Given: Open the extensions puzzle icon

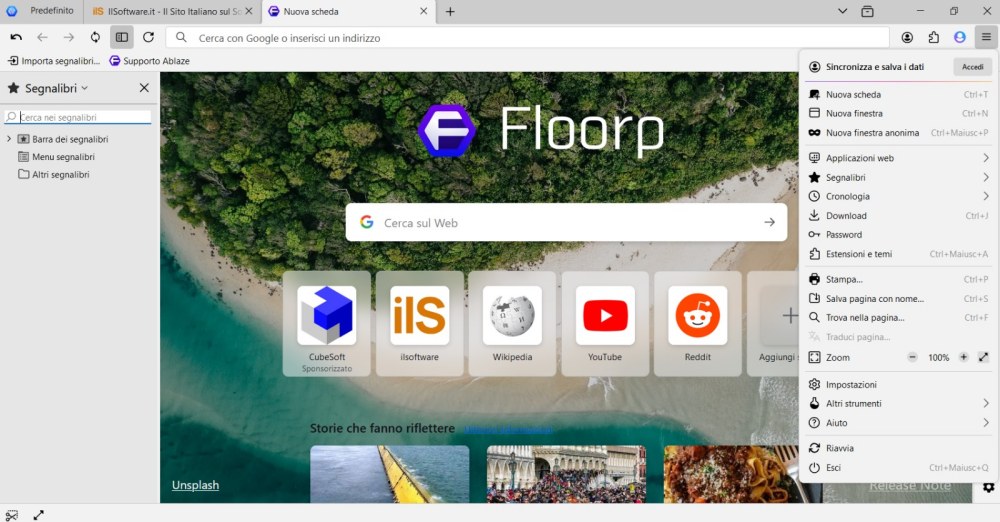Looking at the screenshot, I should click(934, 38).
